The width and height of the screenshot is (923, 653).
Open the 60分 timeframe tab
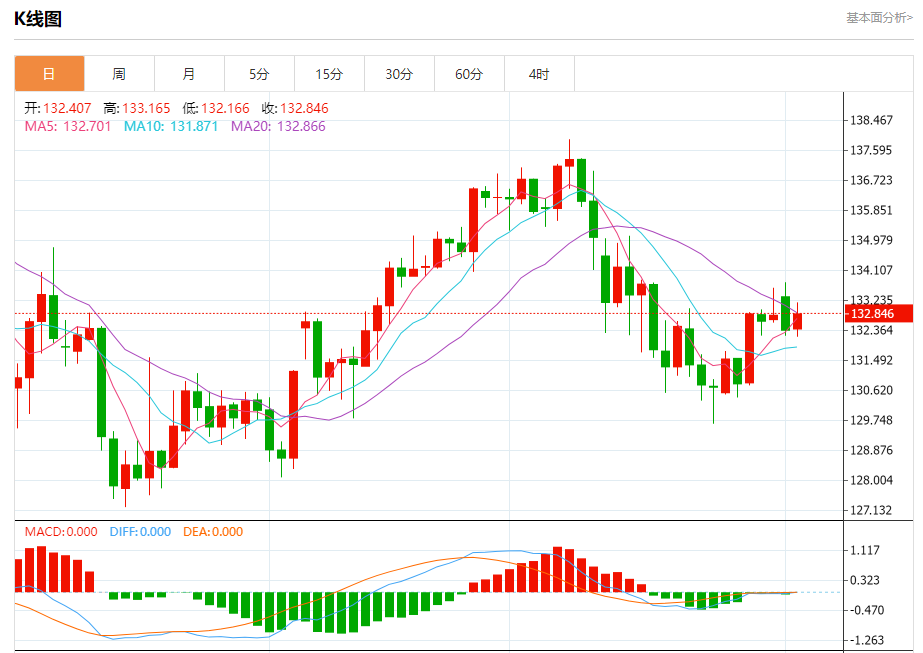pyautogui.click(x=469, y=74)
